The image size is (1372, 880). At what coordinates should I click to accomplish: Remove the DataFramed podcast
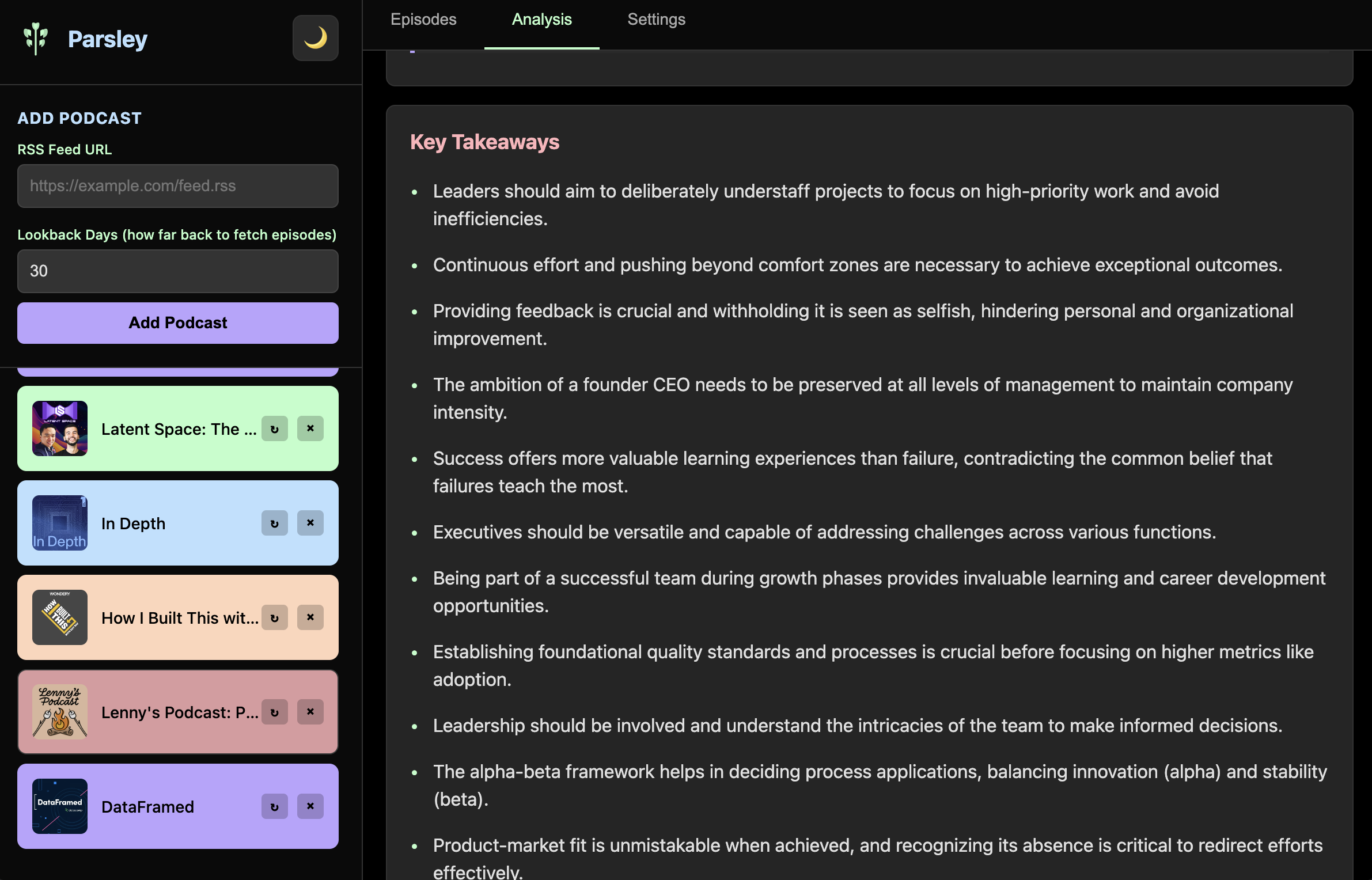point(310,807)
